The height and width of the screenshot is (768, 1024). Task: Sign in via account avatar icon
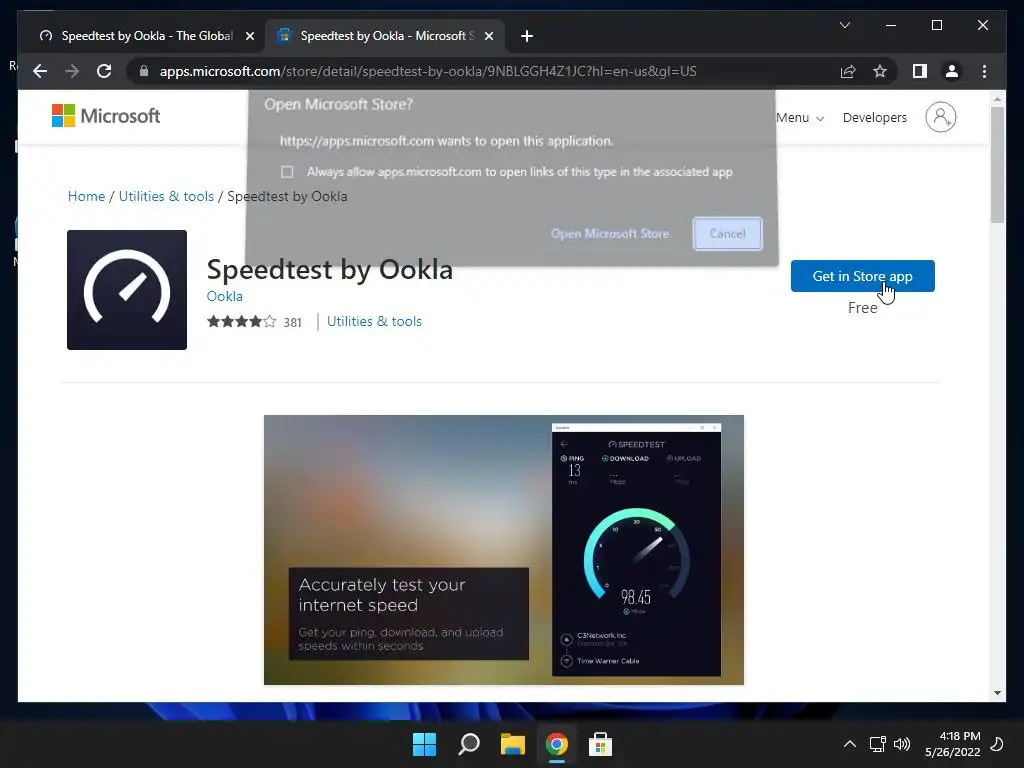tap(940, 117)
